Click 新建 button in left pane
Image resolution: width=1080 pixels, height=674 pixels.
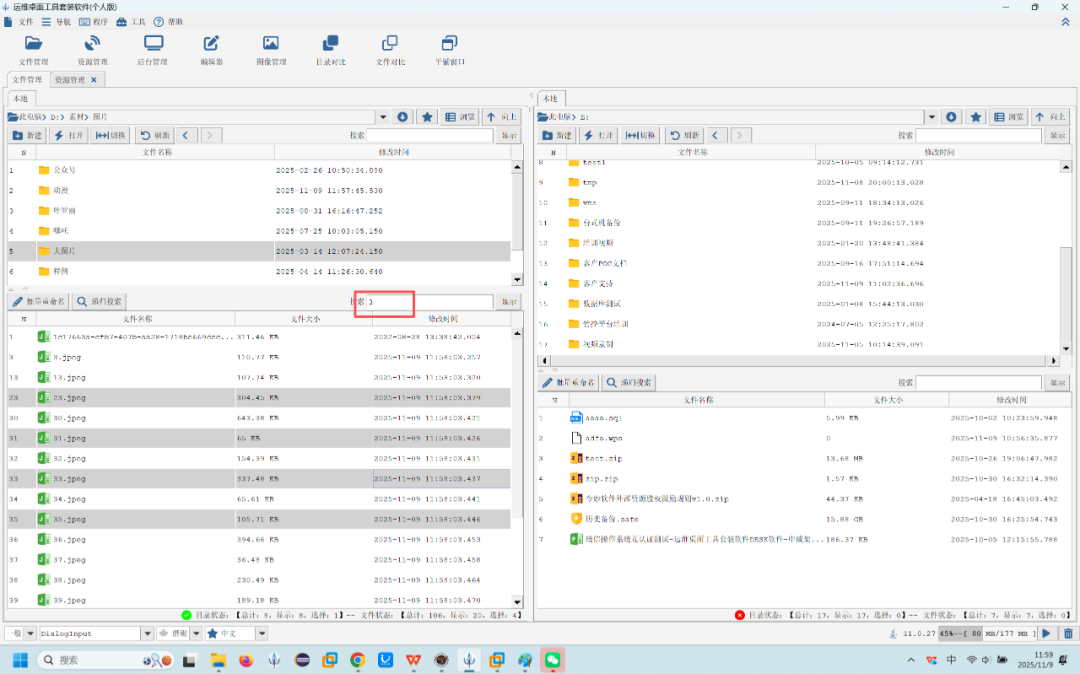[x=28, y=136]
